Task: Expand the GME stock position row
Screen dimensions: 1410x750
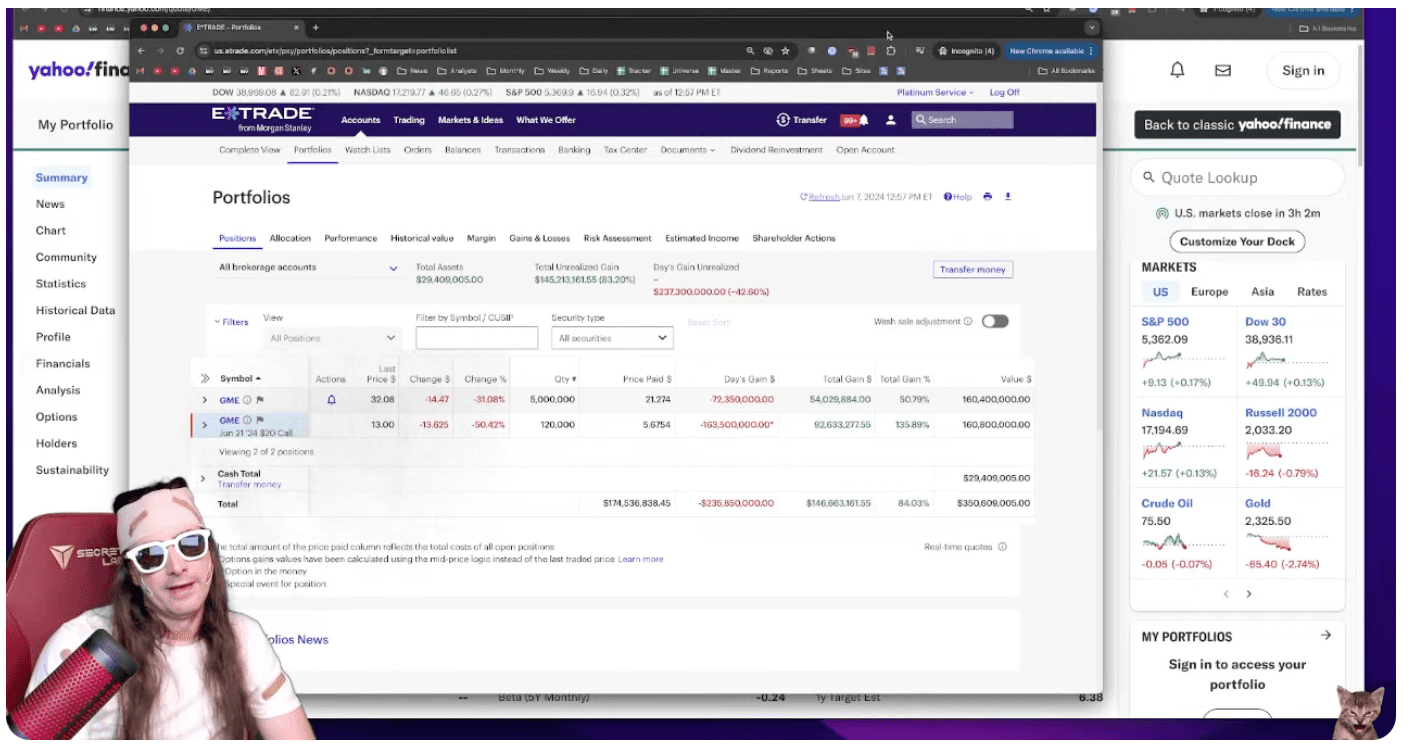Action: [205, 400]
